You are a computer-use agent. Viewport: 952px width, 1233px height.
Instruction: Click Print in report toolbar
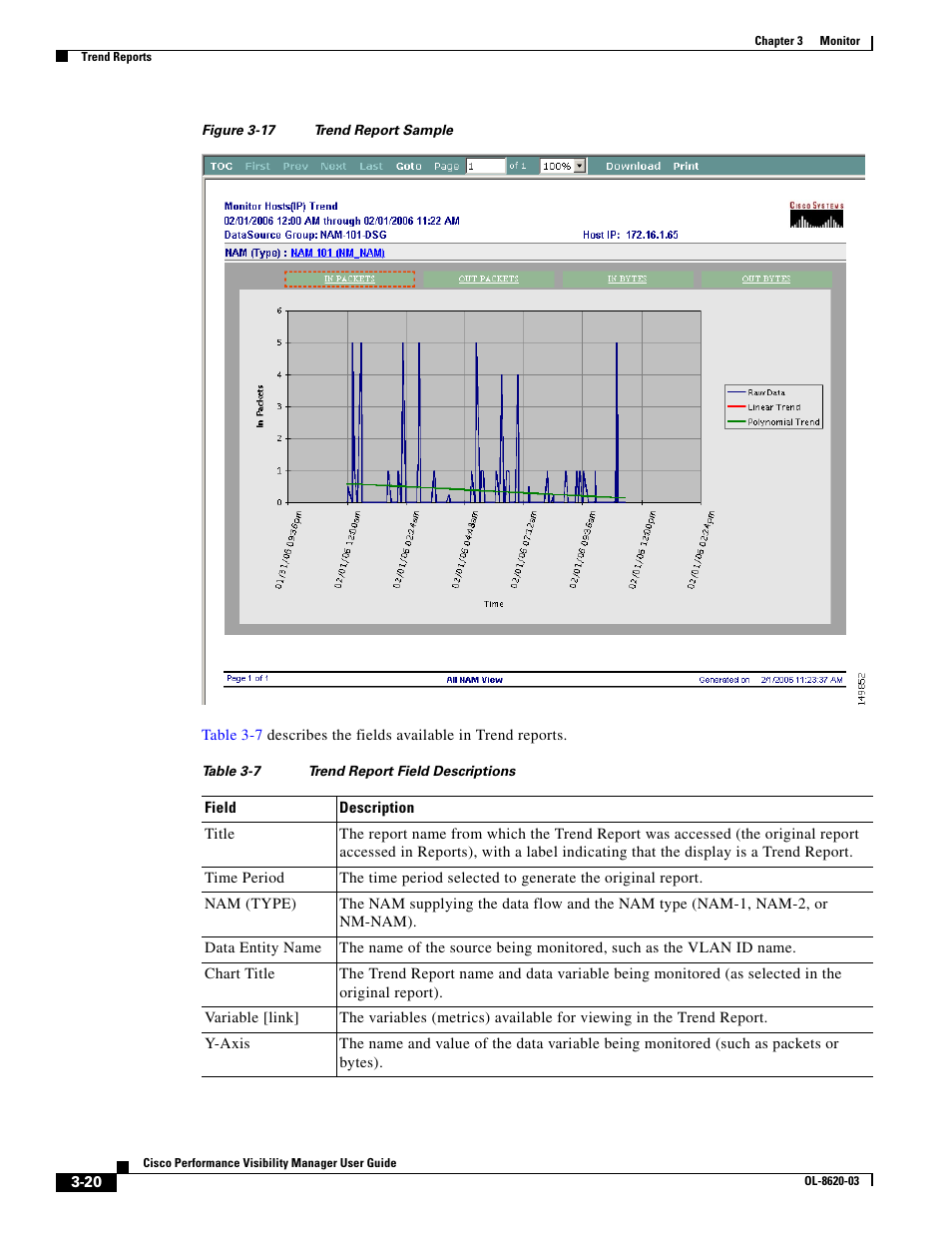pyautogui.click(x=686, y=167)
